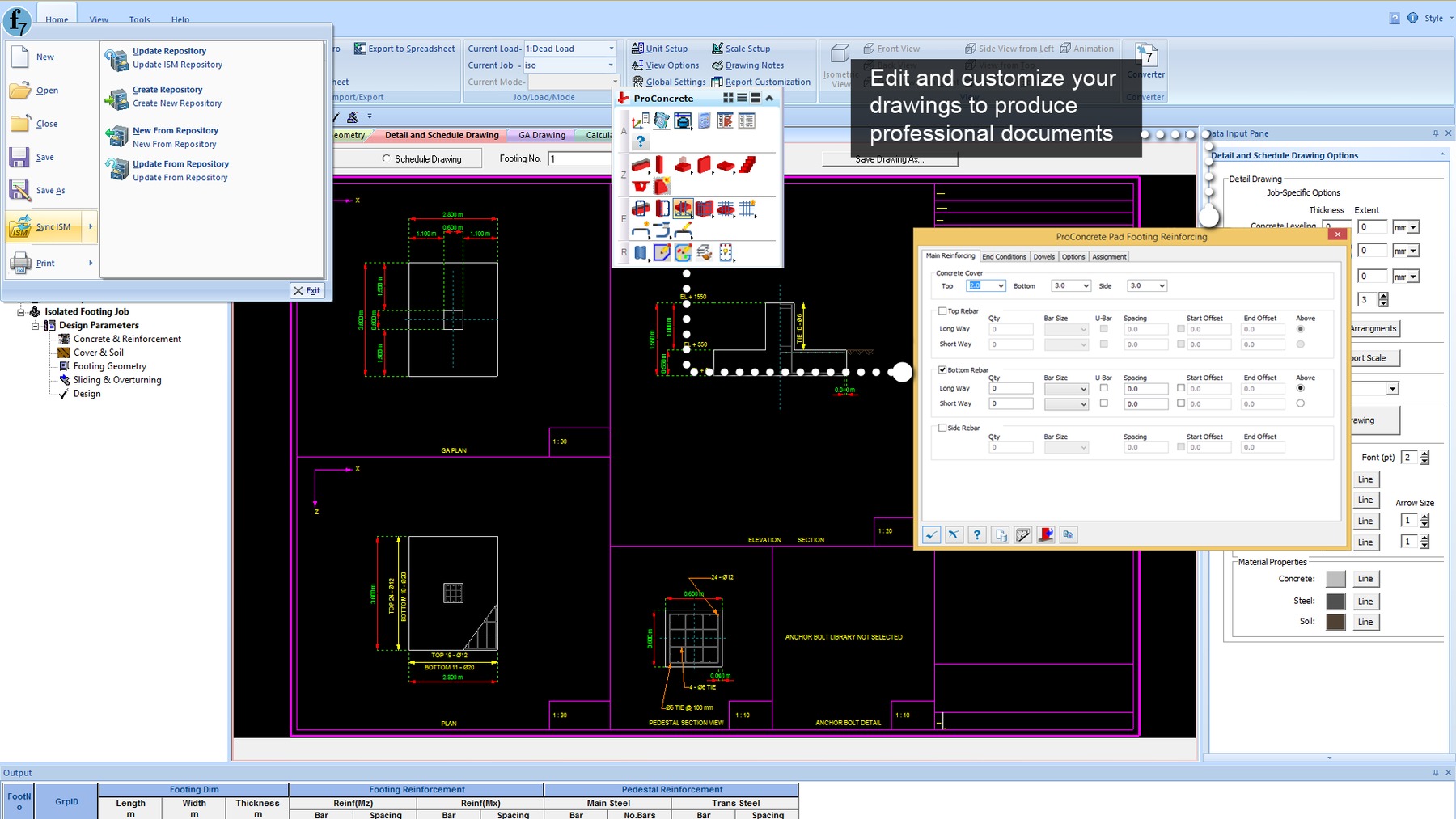
Task: Click the Steel color swatch
Action: pos(1335,601)
